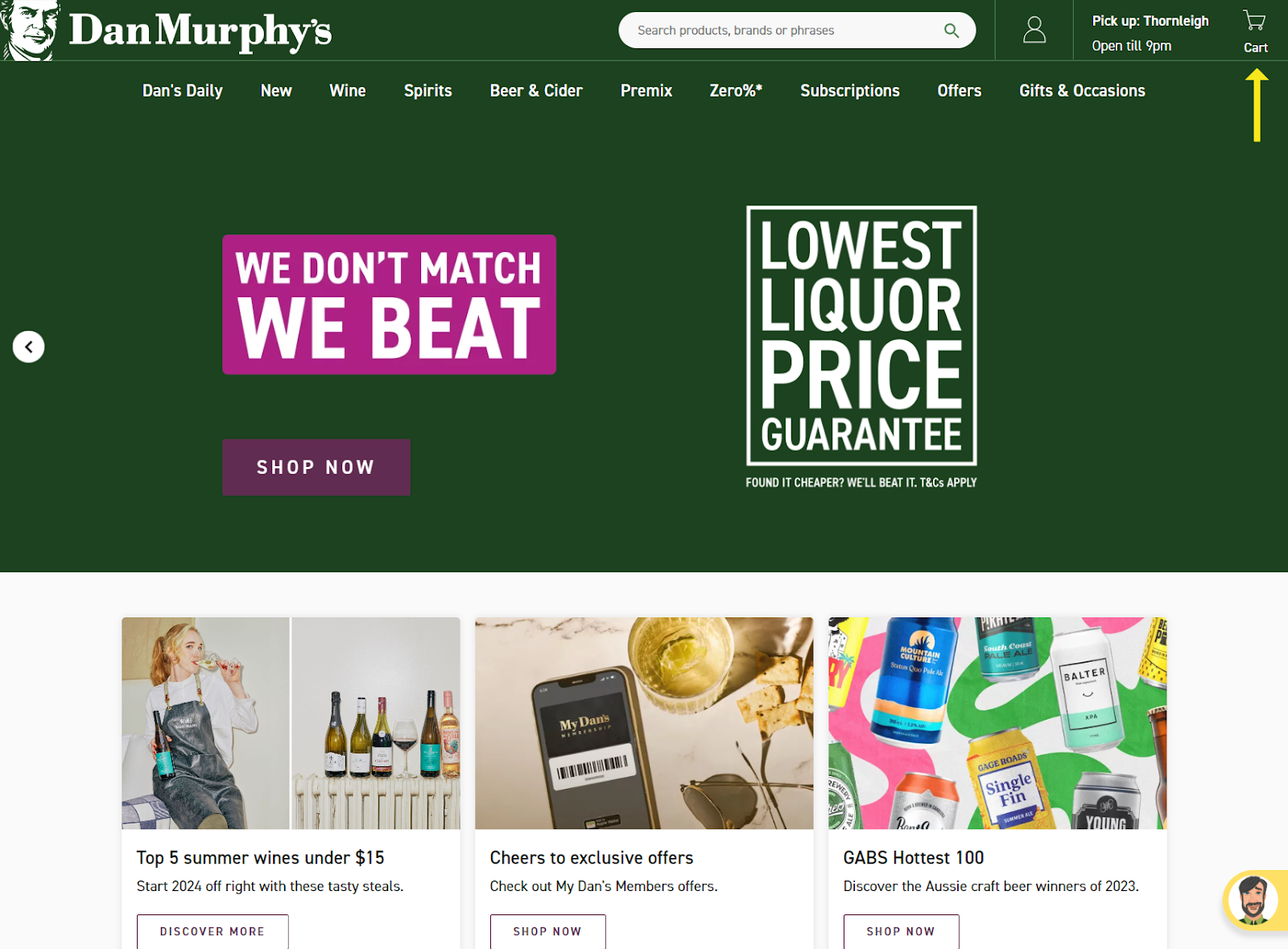Go to previous carousel slide arrow
Viewport: 1288px width, 949px height.
click(x=28, y=347)
